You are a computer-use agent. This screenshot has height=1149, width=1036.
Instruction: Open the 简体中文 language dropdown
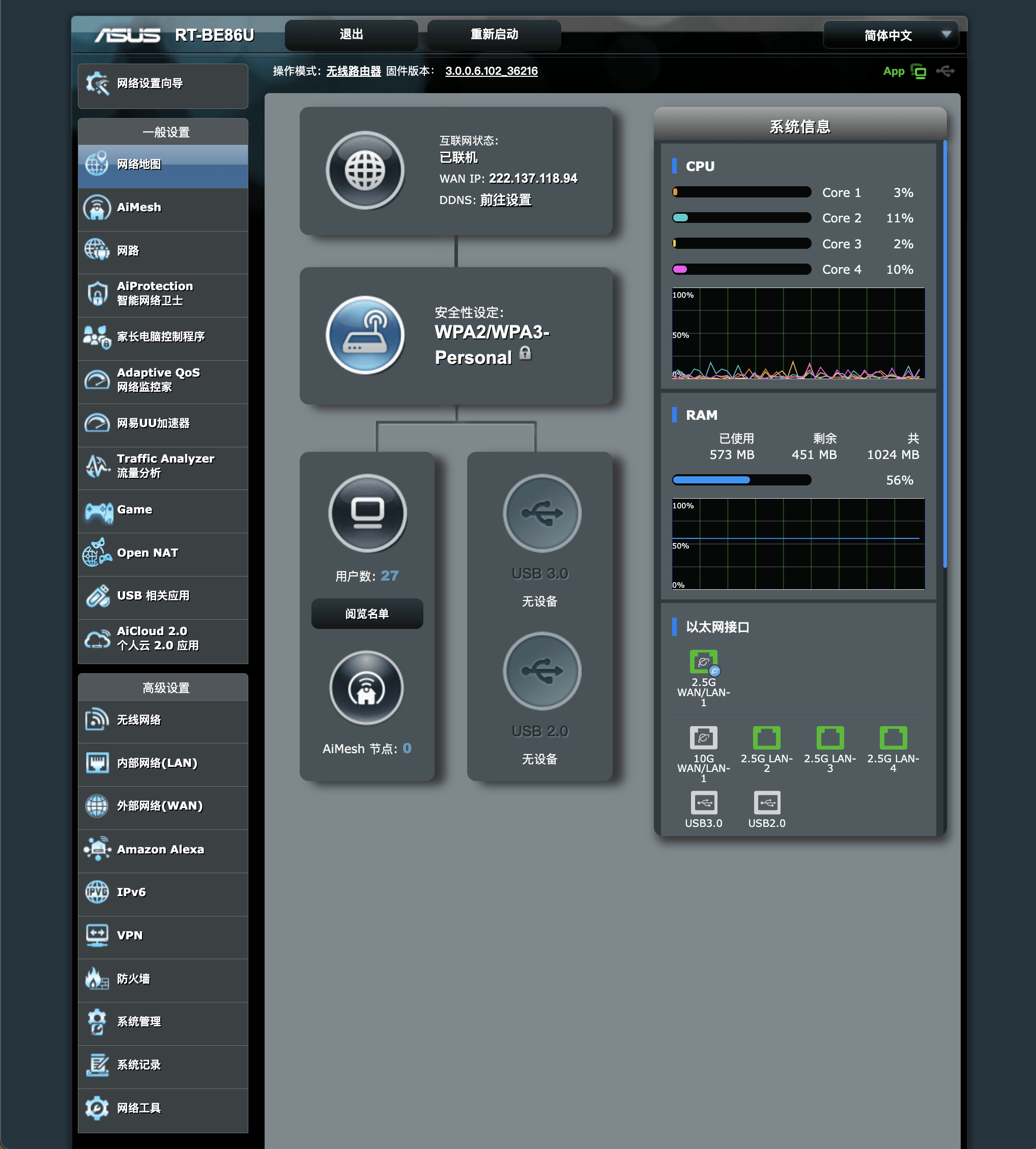[x=891, y=35]
